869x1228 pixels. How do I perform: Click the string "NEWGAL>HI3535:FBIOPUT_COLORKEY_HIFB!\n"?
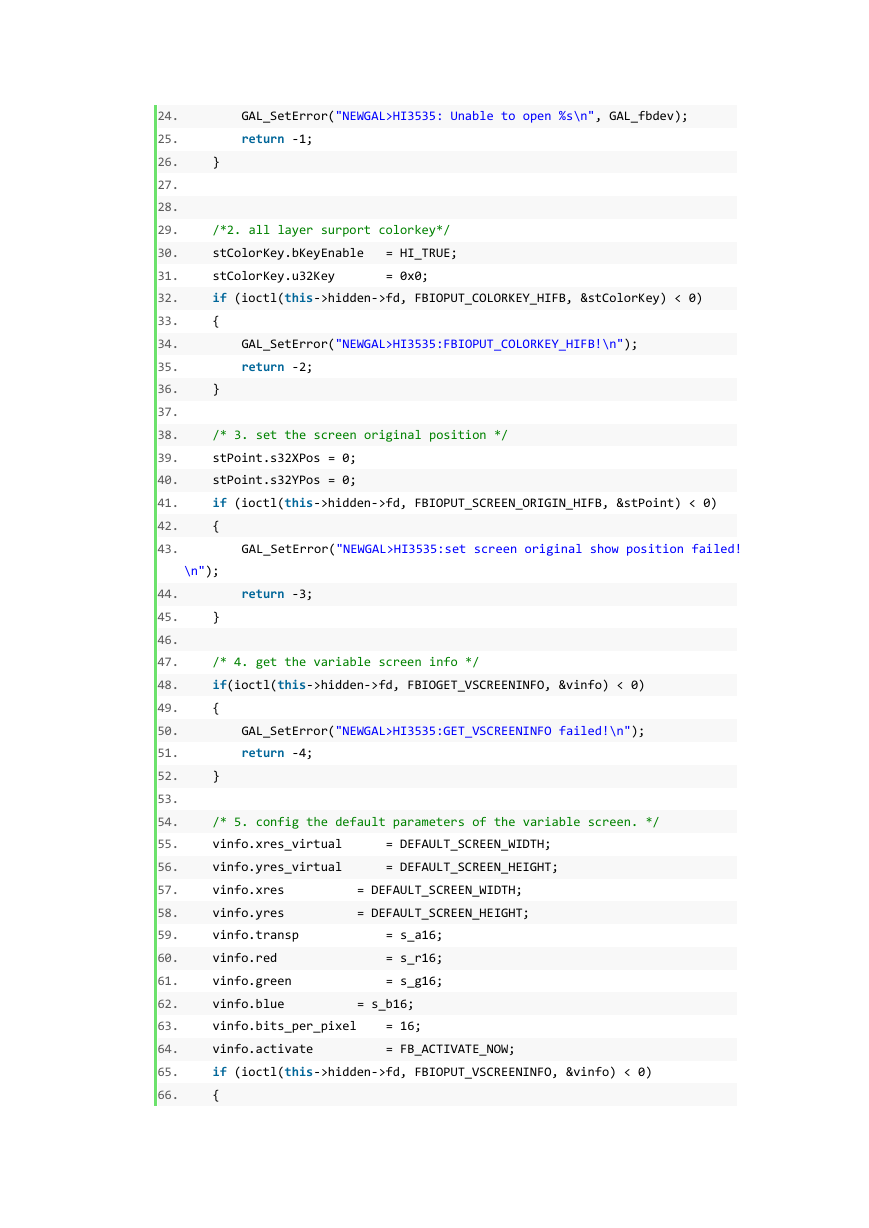[480, 344]
